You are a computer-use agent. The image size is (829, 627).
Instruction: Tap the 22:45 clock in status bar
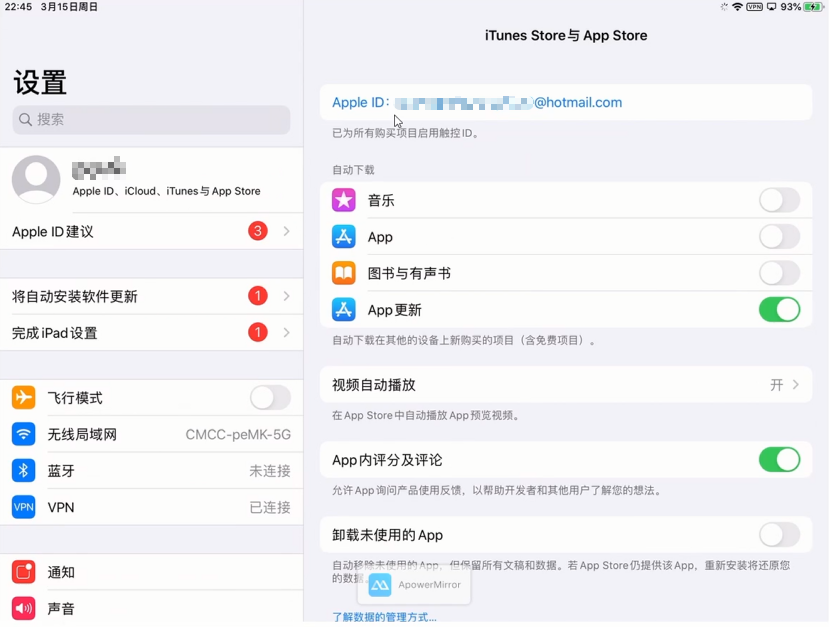click(x=19, y=7)
